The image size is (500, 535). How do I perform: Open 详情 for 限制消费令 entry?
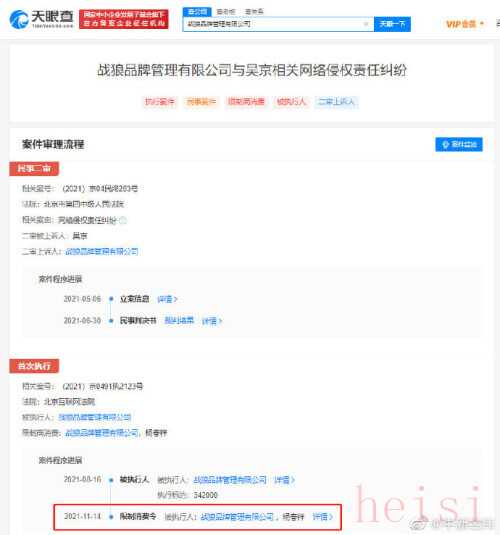coord(323,517)
